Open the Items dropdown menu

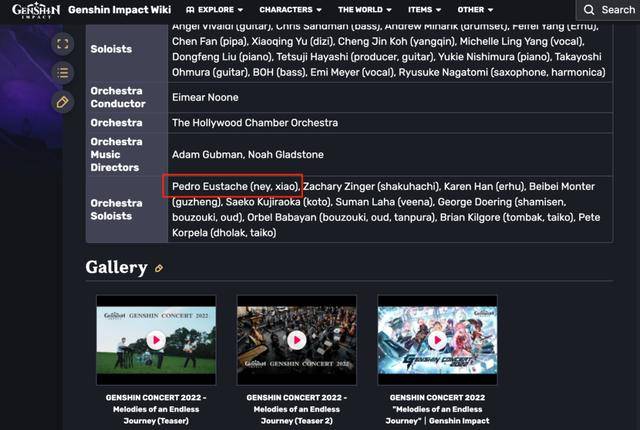[x=424, y=10]
